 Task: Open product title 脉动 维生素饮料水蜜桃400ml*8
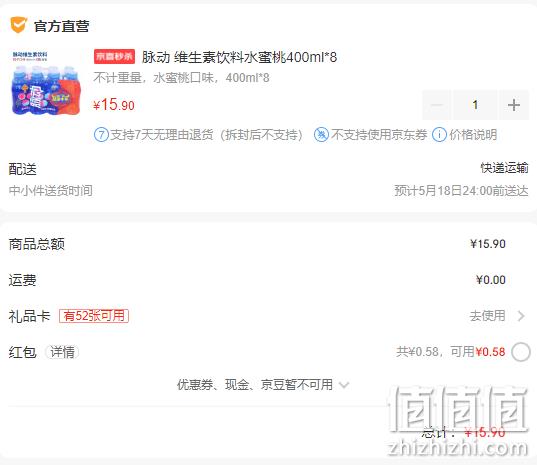click(239, 57)
